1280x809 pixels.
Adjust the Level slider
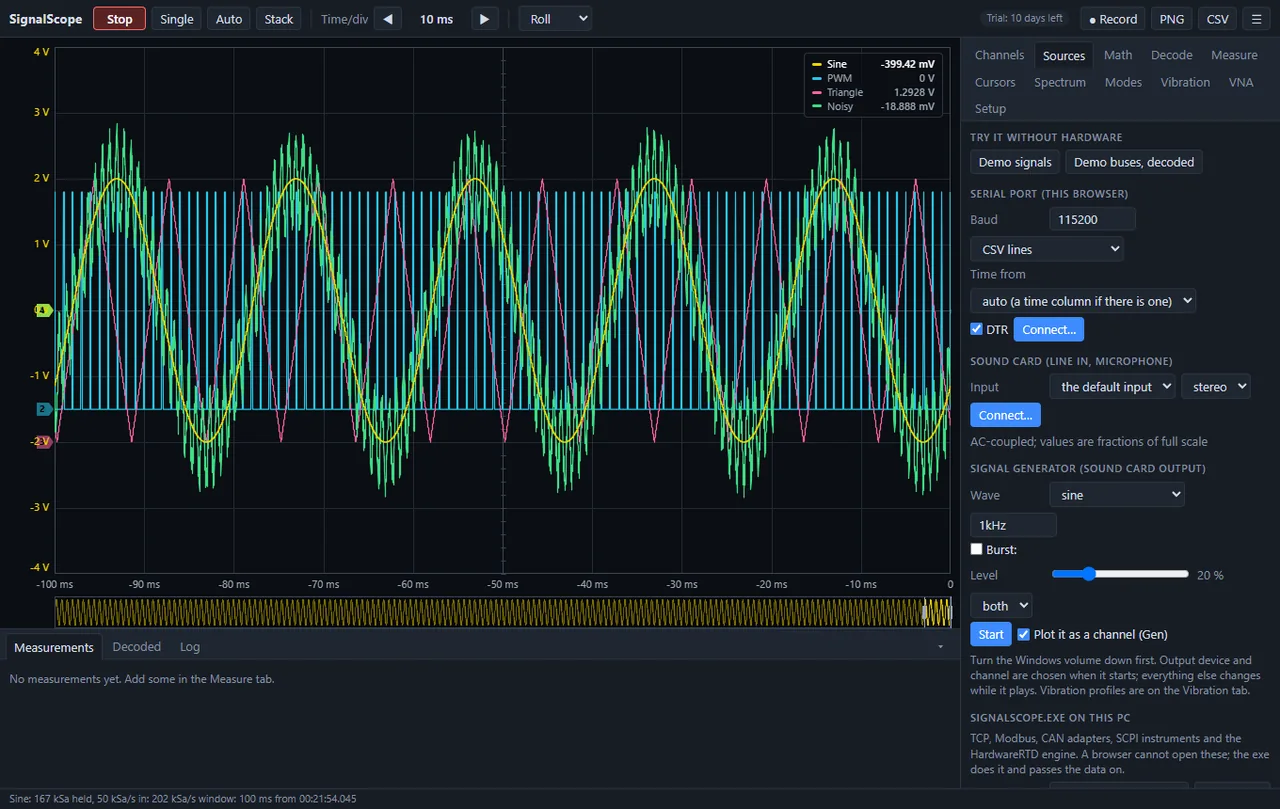1120,574
